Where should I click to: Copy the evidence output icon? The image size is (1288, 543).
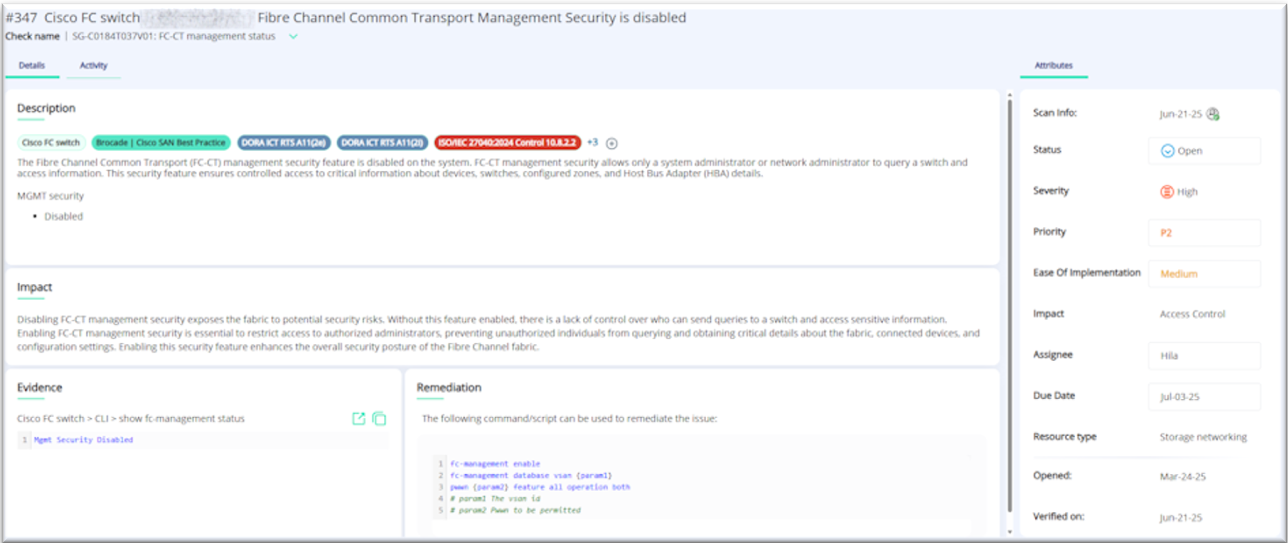(380, 419)
